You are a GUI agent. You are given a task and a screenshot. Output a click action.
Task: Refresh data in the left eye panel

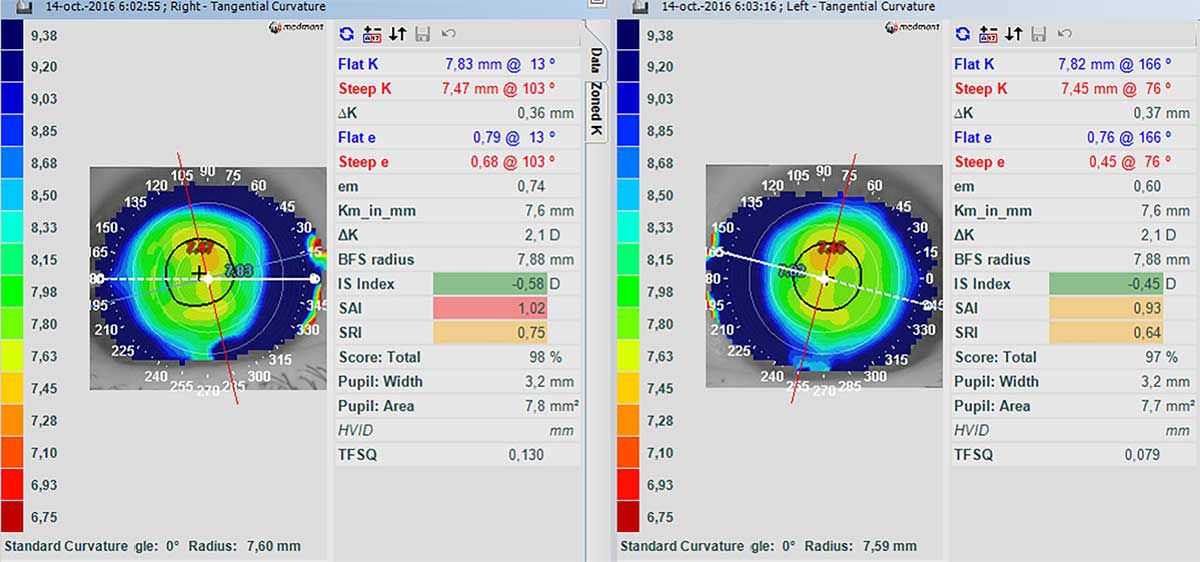[963, 34]
